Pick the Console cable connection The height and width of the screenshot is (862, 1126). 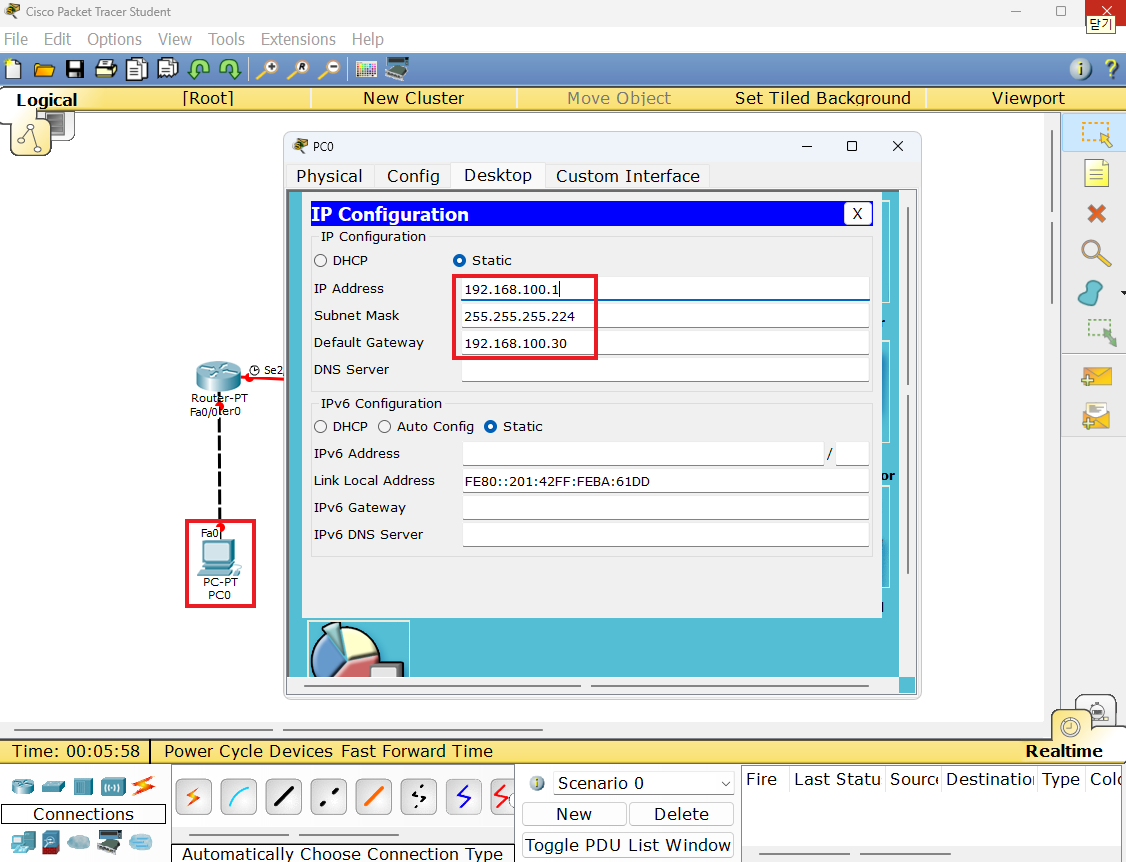(x=238, y=797)
